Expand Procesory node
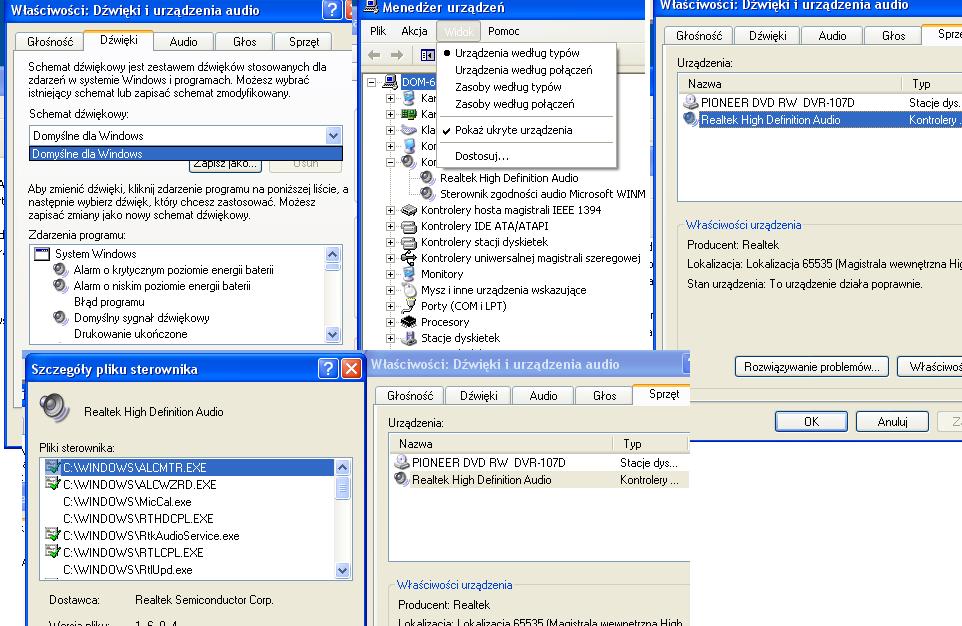Viewport: 962px width, 626px height. click(x=390, y=322)
